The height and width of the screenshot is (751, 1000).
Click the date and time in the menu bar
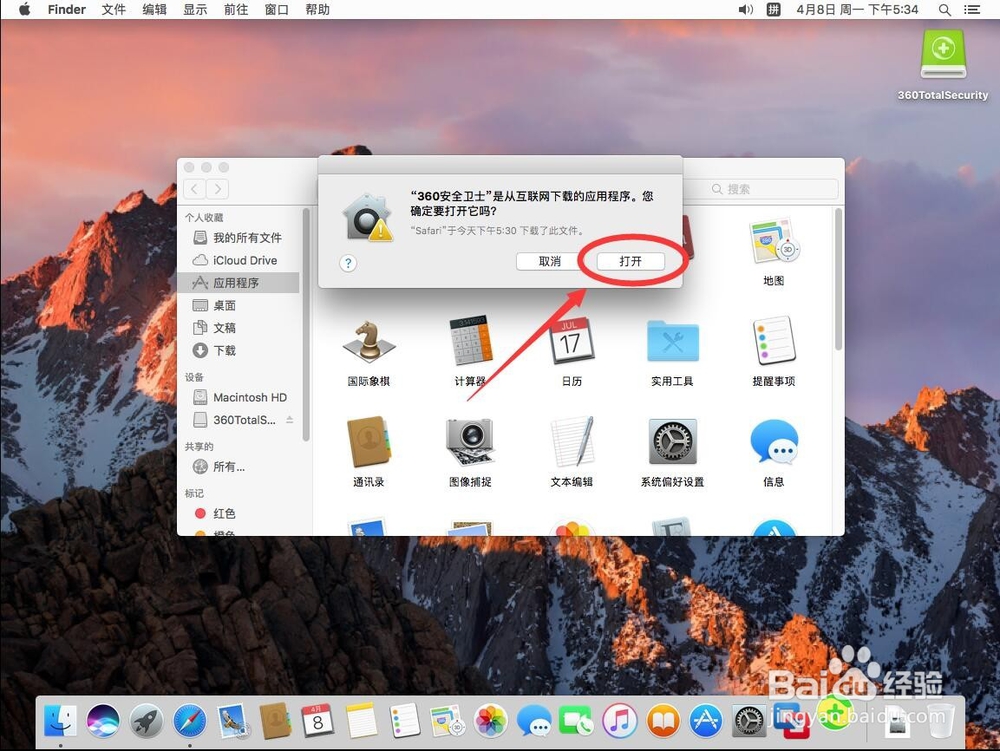pyautogui.click(x=857, y=10)
